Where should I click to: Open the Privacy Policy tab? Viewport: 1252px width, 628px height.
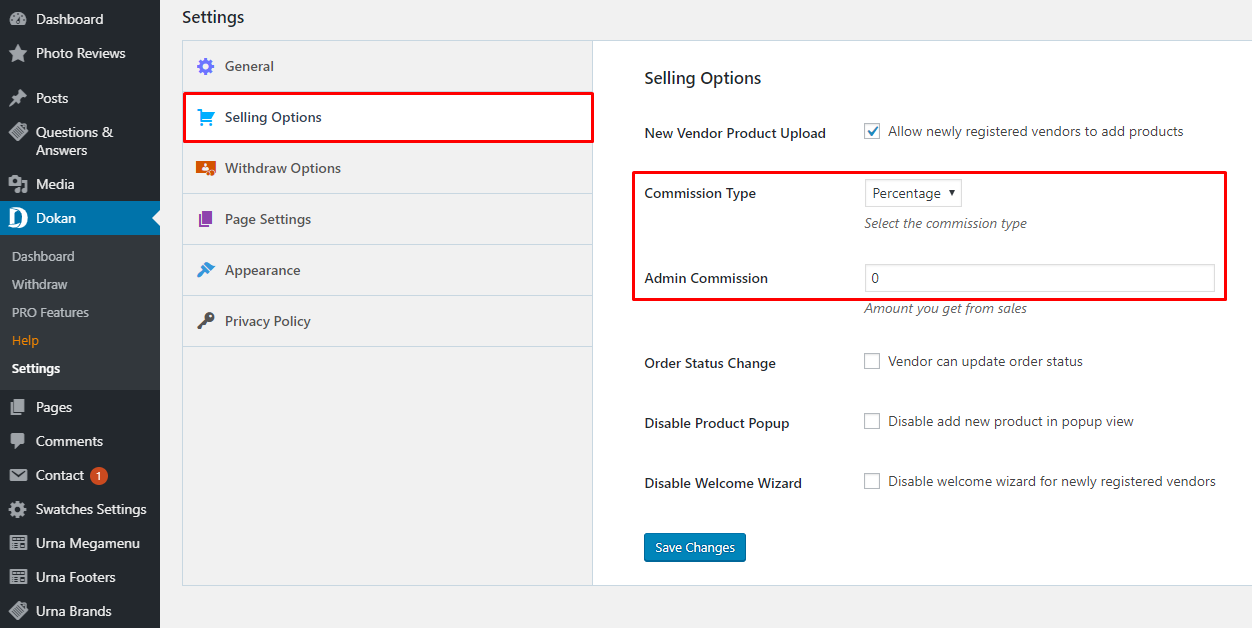(x=388, y=321)
